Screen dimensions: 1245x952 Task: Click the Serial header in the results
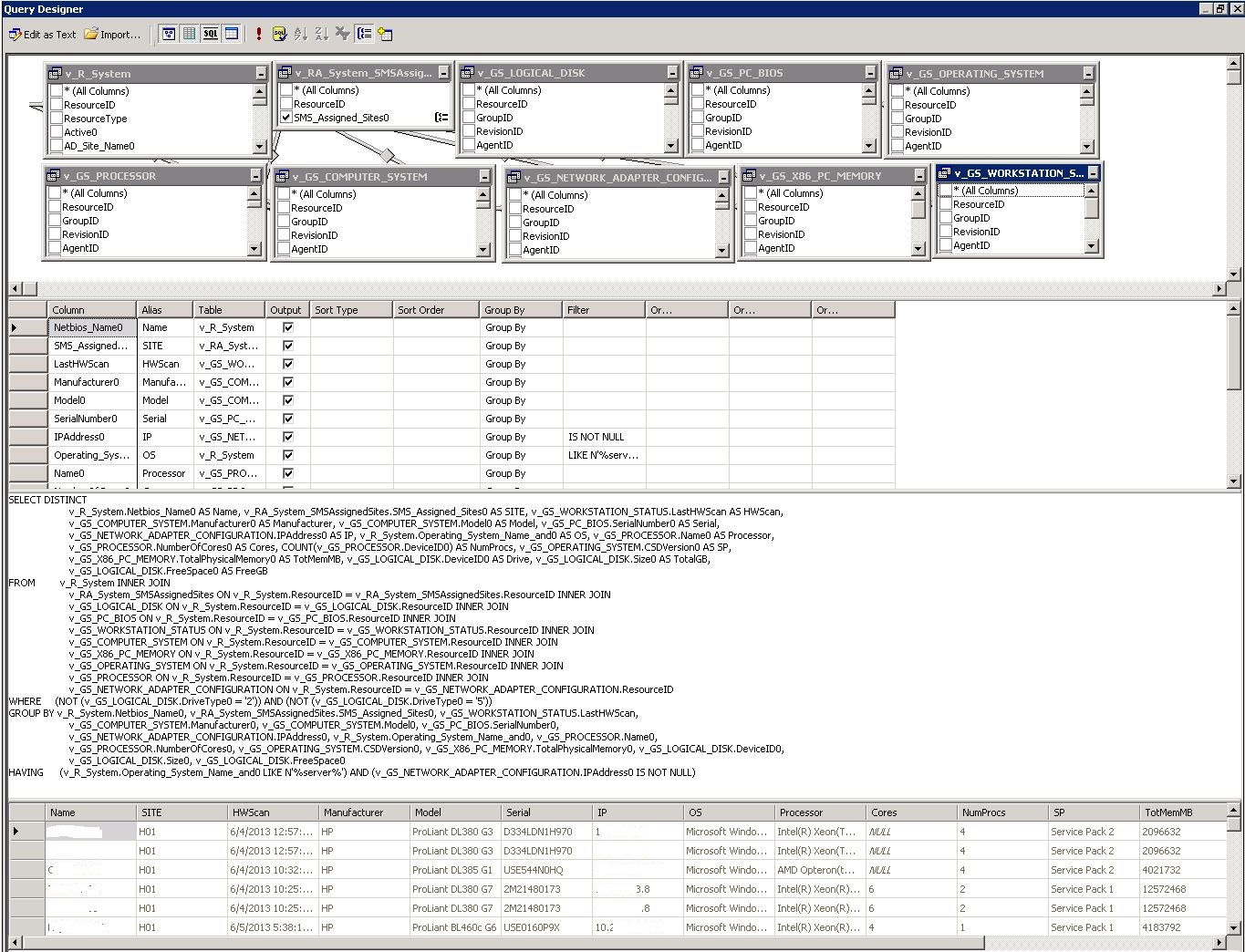point(546,812)
